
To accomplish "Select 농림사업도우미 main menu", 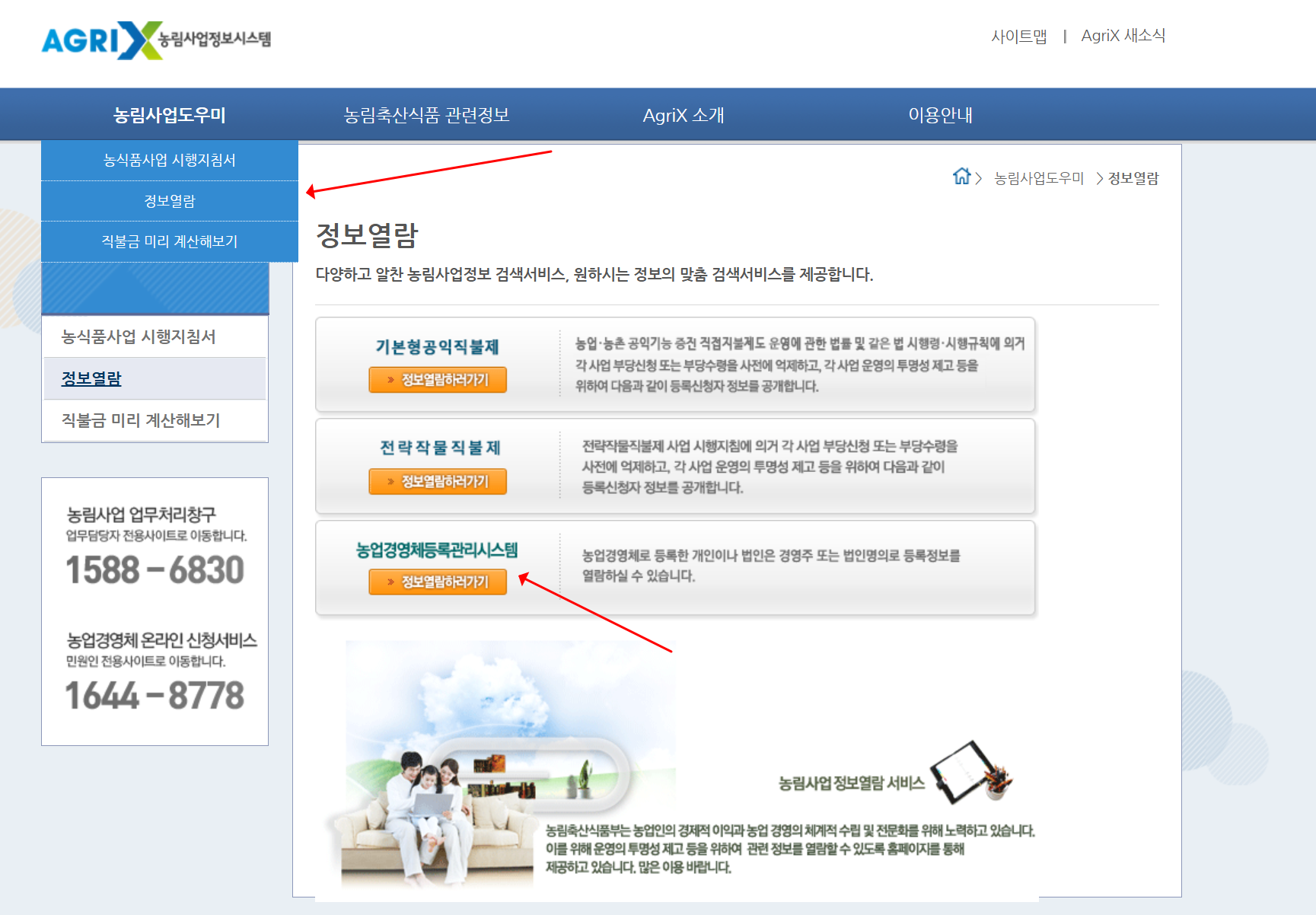I will coord(170,115).
